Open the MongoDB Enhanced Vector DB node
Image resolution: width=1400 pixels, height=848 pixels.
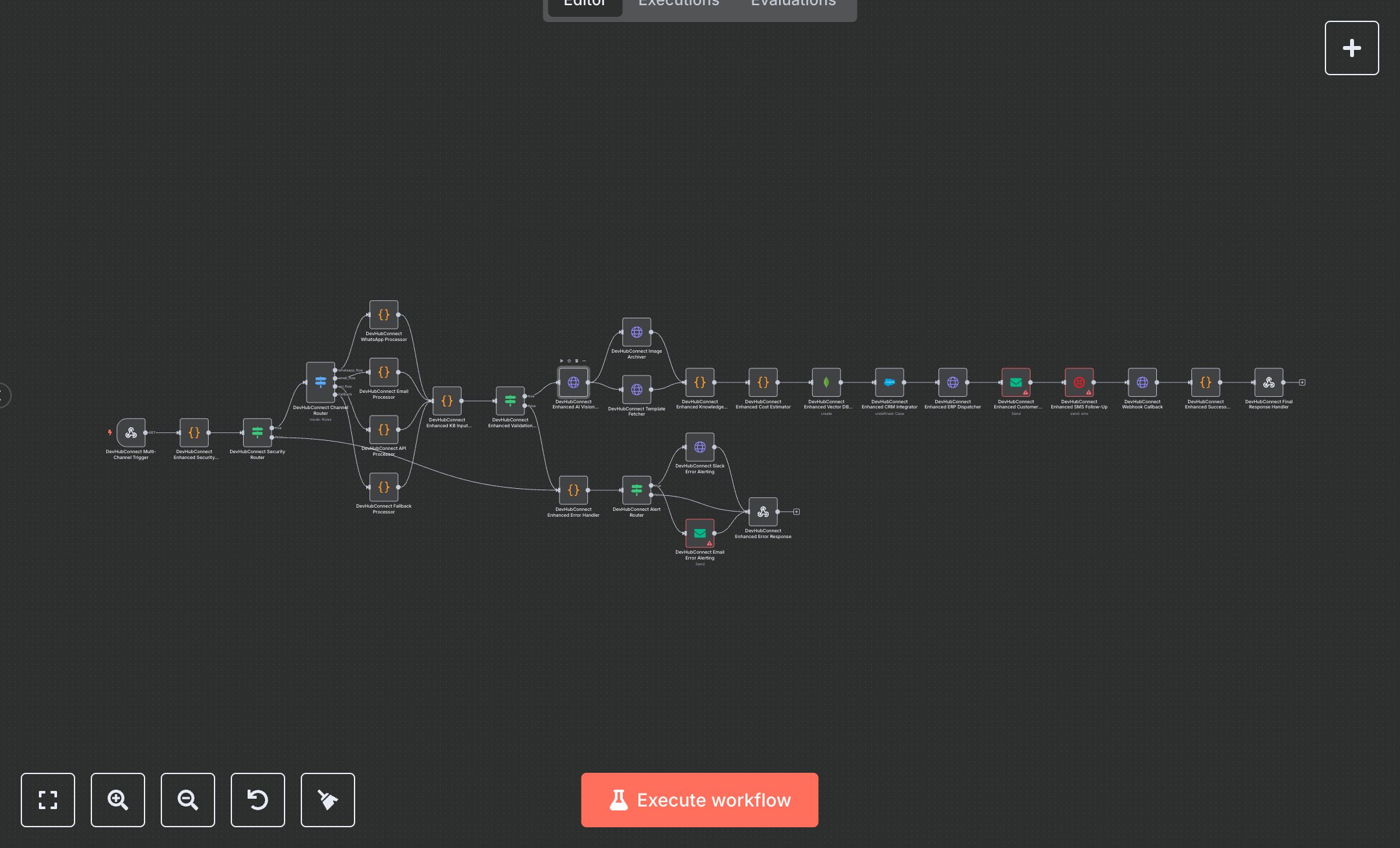[826, 383]
